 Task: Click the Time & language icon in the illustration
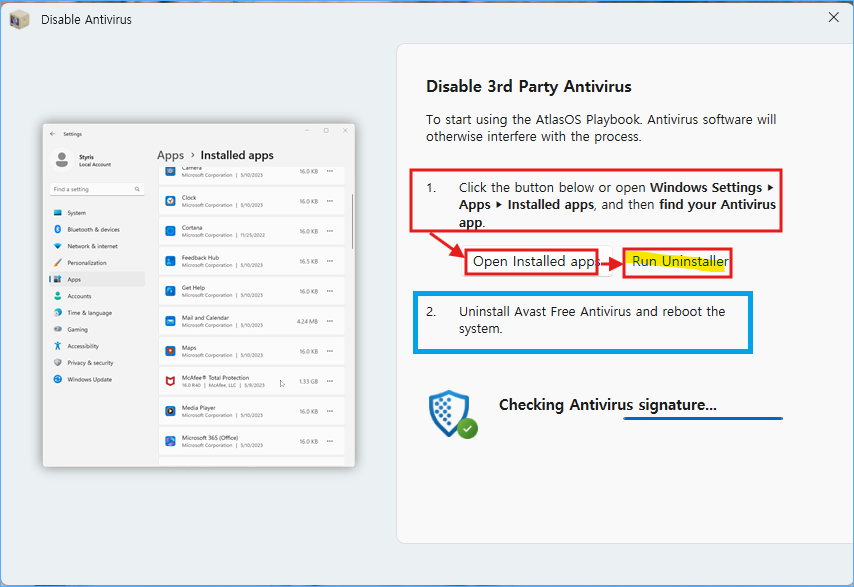(x=58, y=313)
